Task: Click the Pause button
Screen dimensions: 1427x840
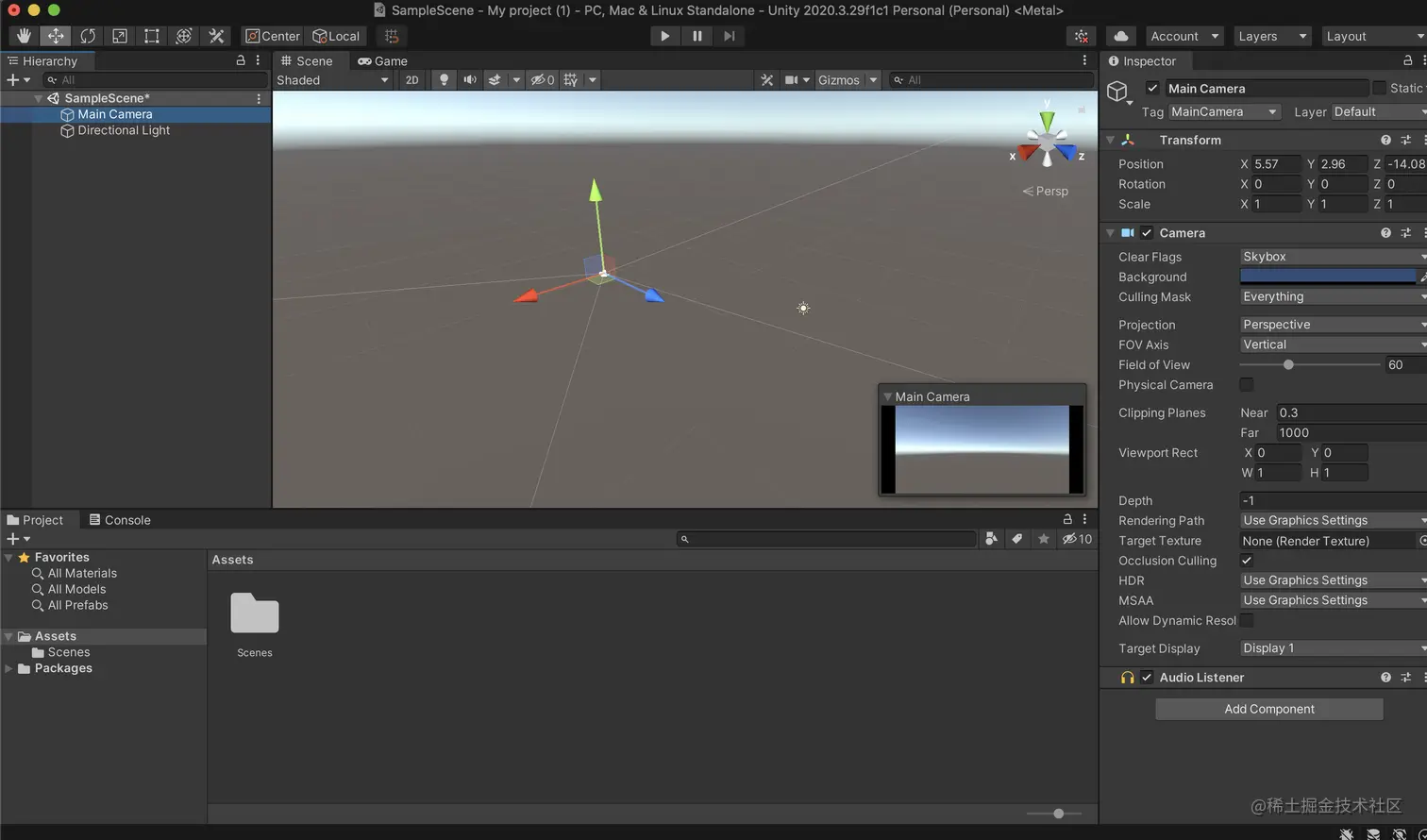Action: [x=697, y=36]
